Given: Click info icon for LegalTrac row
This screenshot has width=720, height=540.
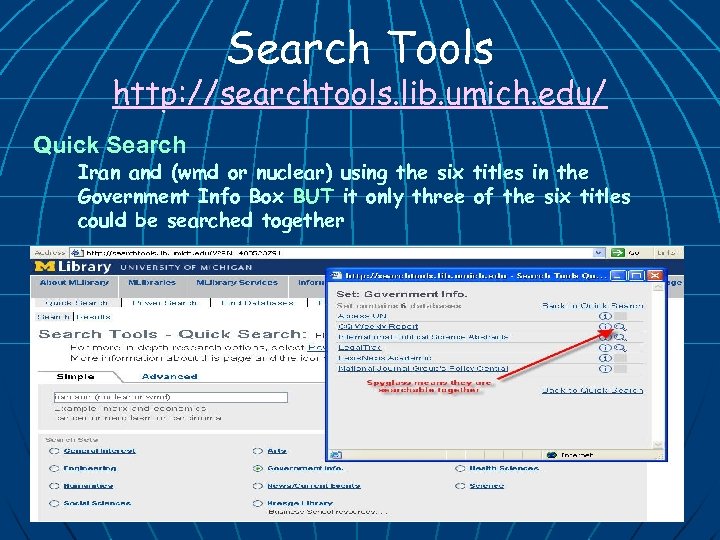Looking at the screenshot, I should coord(605,348).
